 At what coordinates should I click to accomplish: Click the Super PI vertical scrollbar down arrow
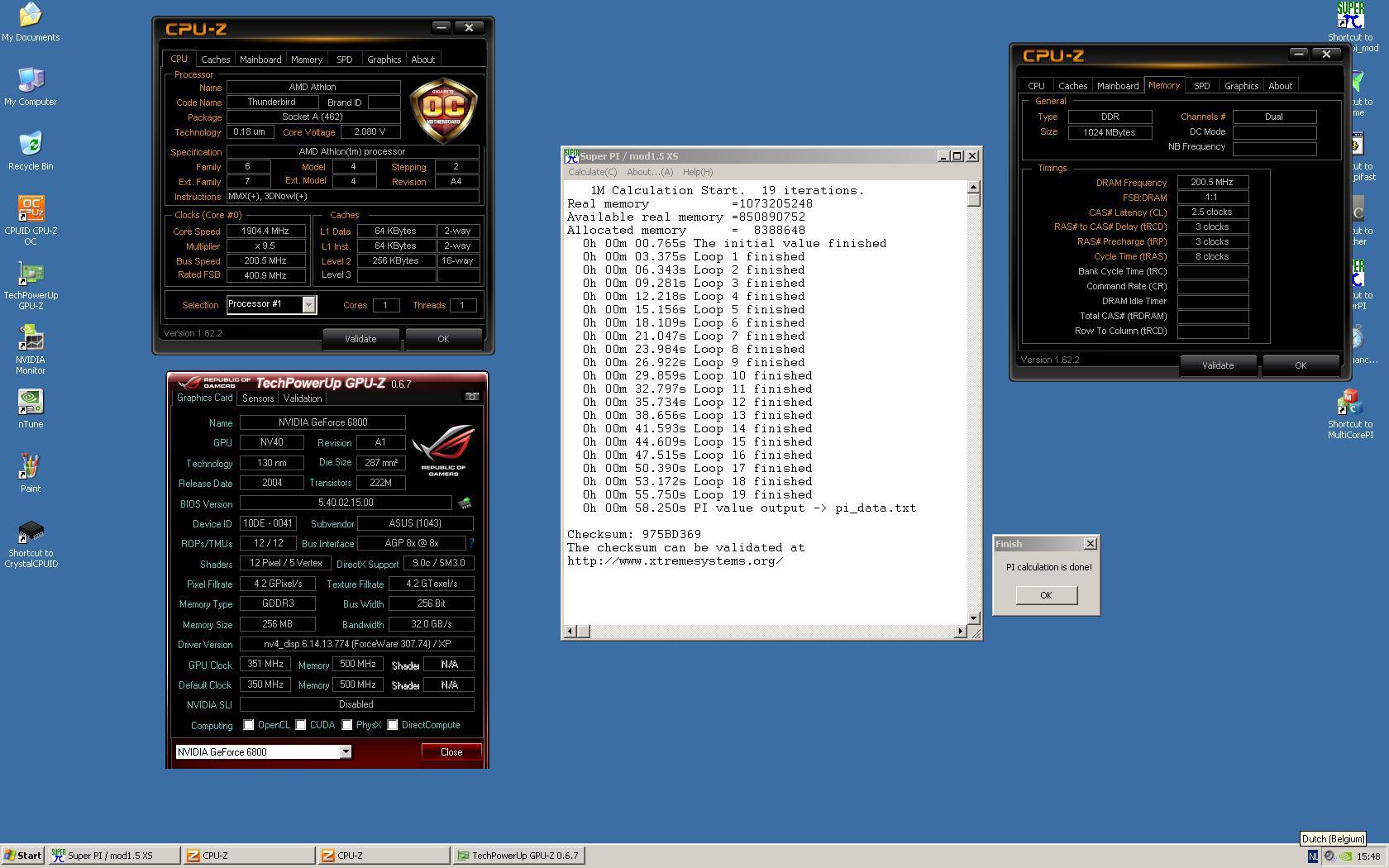[973, 618]
